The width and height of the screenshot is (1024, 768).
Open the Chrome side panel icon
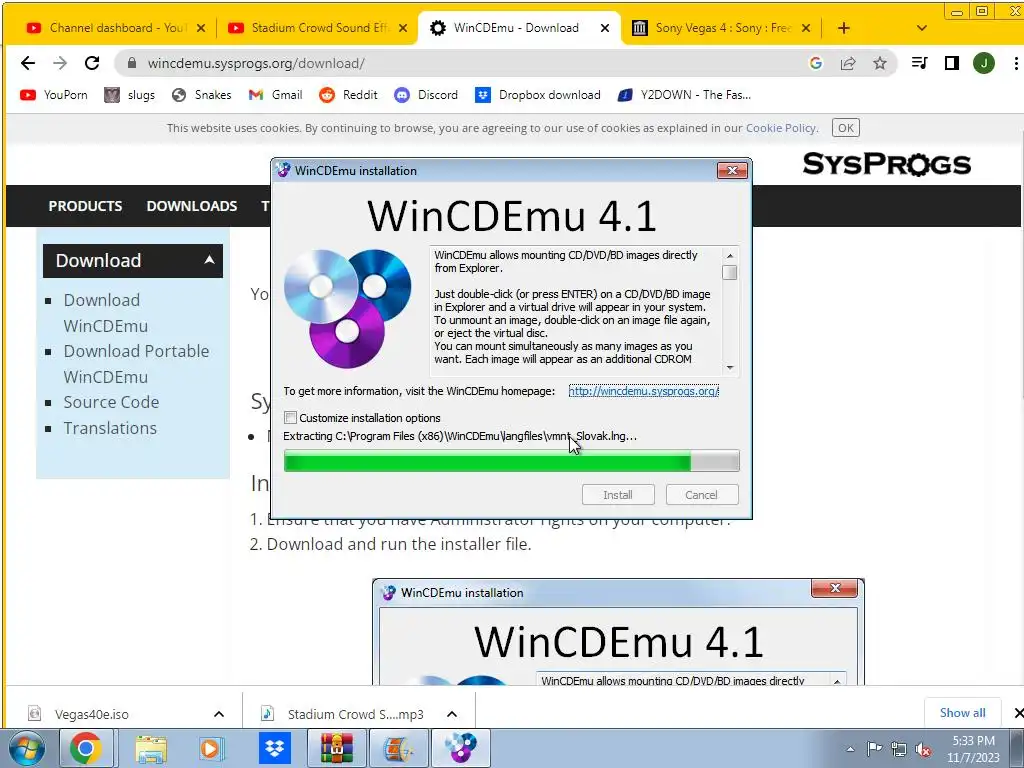point(952,63)
